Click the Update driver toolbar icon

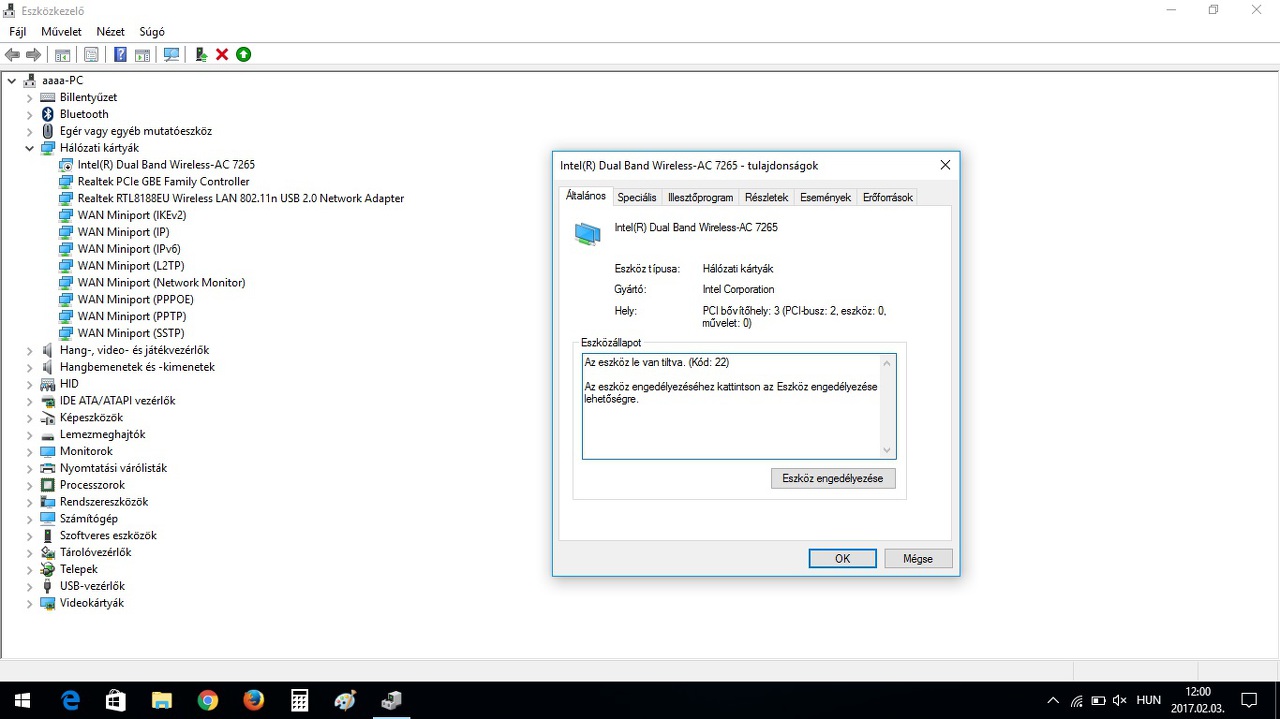[x=201, y=55]
